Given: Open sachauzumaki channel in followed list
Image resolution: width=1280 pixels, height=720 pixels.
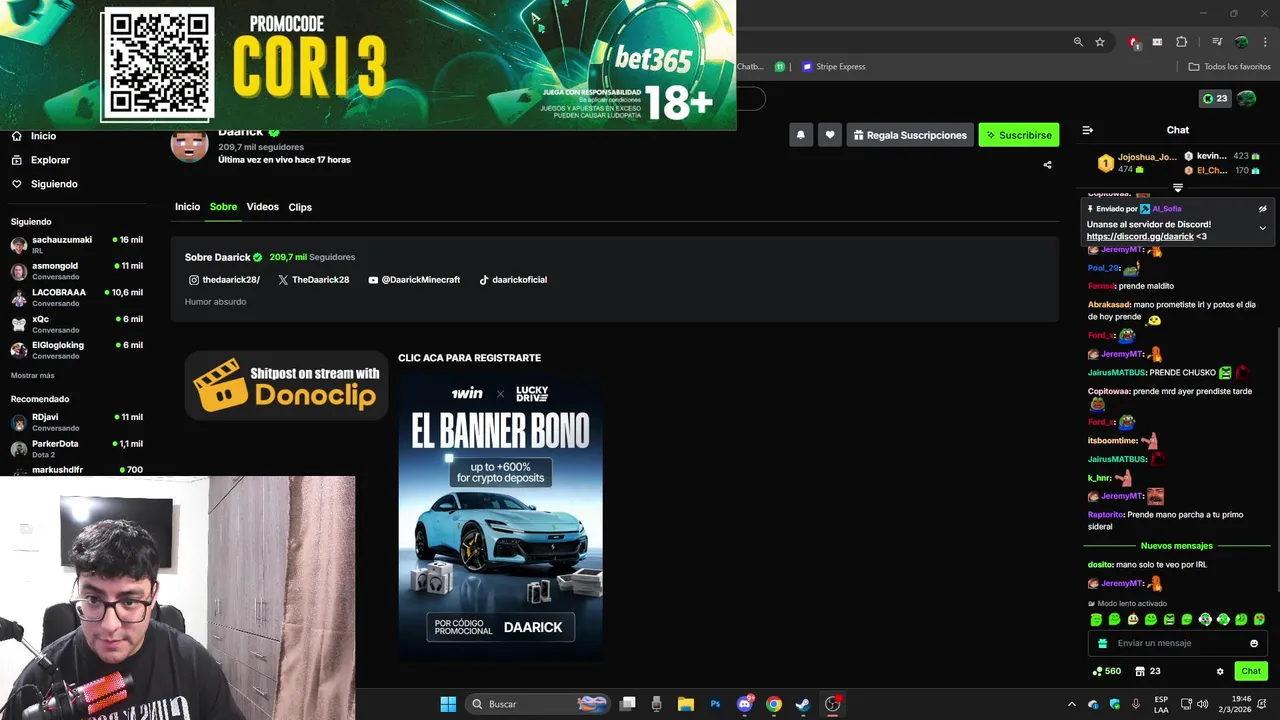Looking at the screenshot, I should (x=77, y=245).
